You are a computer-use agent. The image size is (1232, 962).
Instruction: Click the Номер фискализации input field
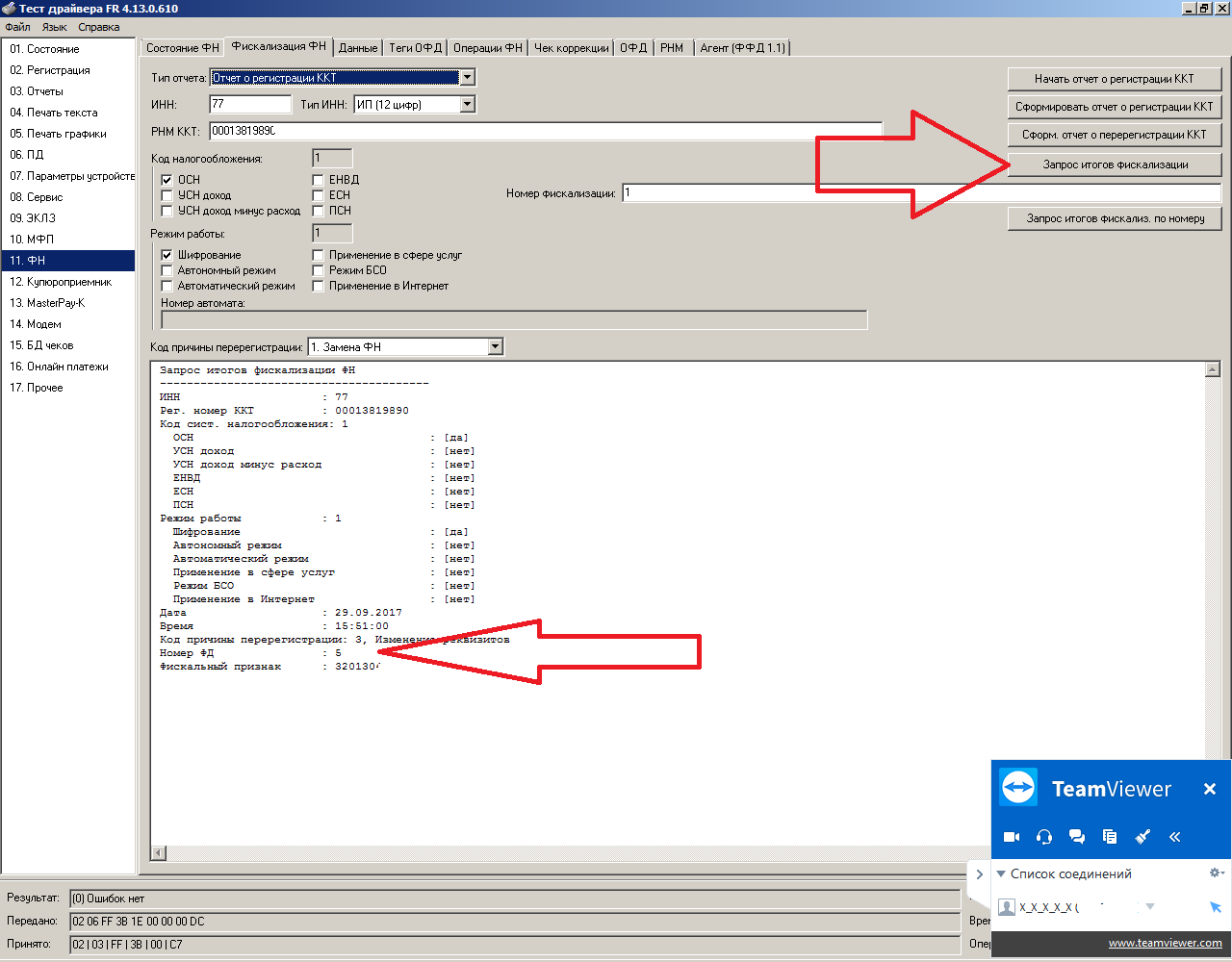(921, 193)
